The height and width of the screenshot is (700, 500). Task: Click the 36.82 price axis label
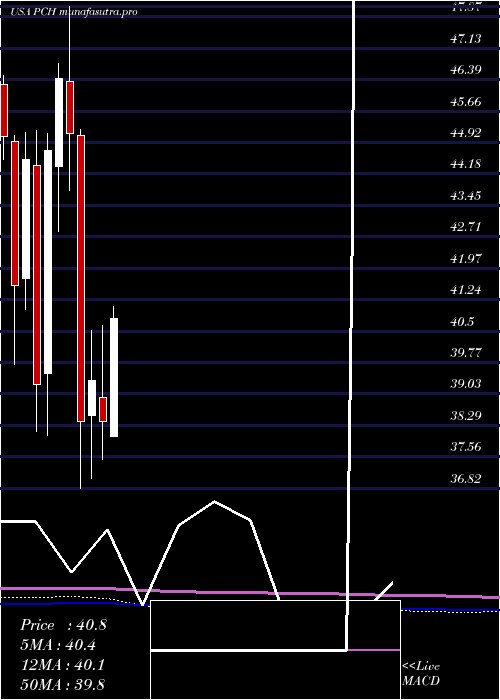click(466, 479)
